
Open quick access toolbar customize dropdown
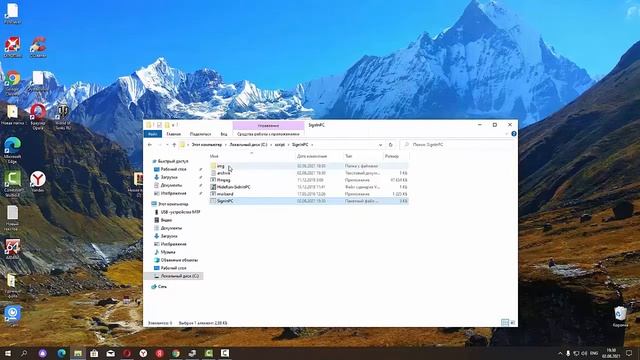(x=173, y=125)
